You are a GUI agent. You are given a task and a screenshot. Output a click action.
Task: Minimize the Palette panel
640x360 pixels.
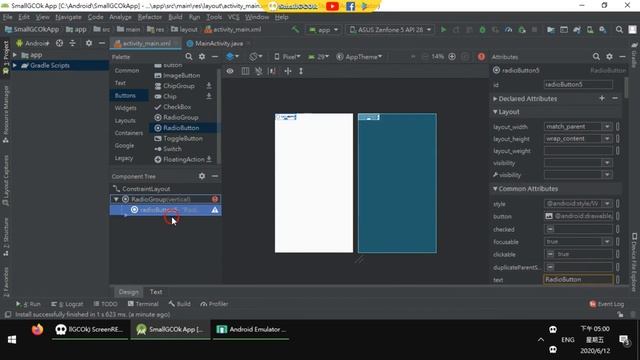click(x=215, y=57)
